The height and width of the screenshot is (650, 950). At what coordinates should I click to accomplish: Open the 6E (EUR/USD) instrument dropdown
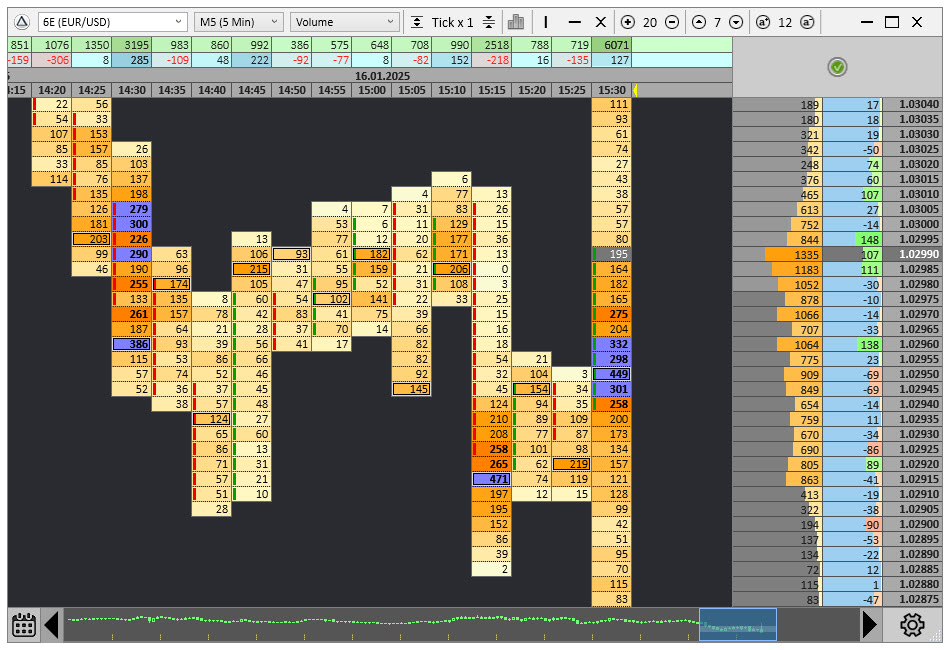(112, 22)
